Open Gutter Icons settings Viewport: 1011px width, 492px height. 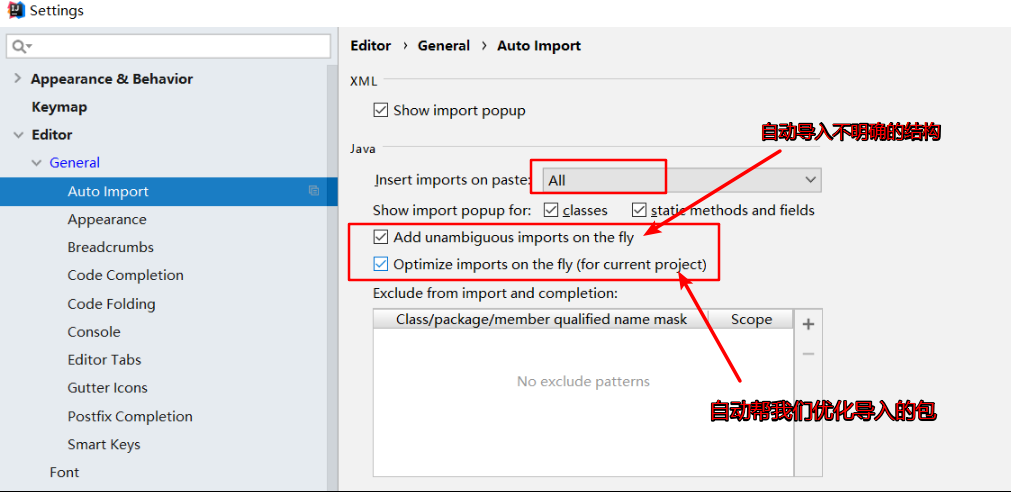pyautogui.click(x=108, y=388)
